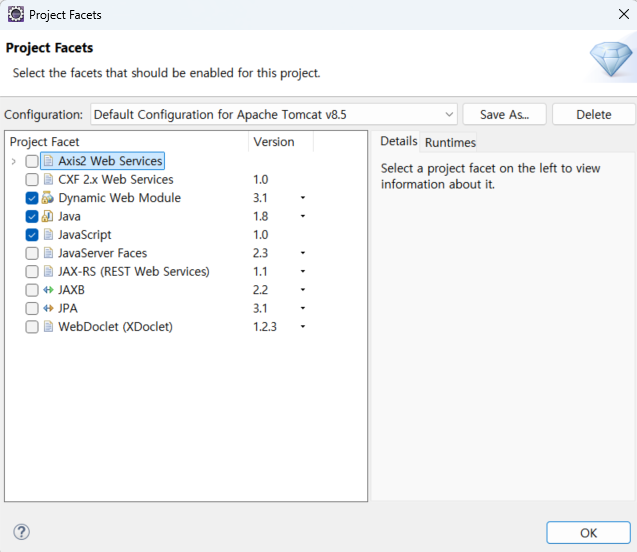The image size is (637, 552).
Task: Open JavaServer Faces version dropdown
Action: click(x=303, y=253)
